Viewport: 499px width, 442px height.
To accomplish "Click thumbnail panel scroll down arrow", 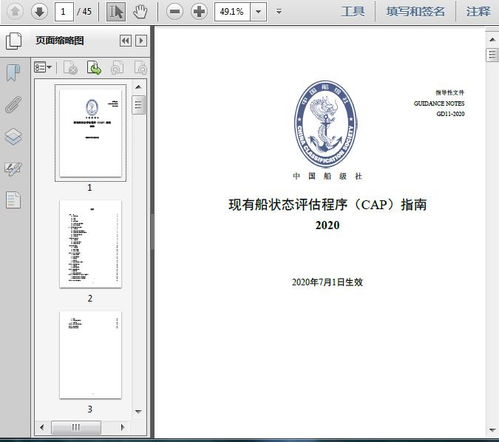I will pos(138,412).
